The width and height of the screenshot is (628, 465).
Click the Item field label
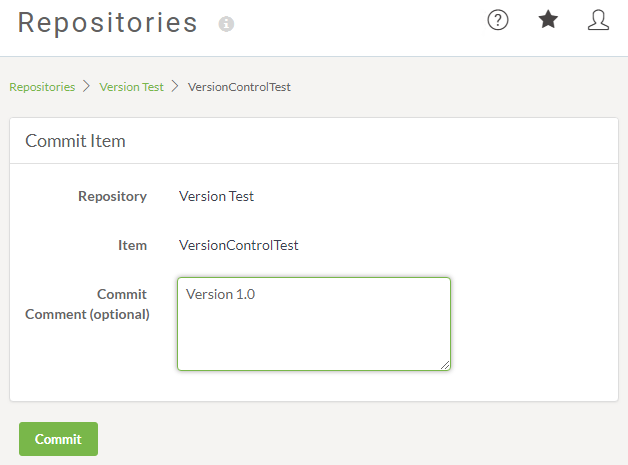(133, 245)
